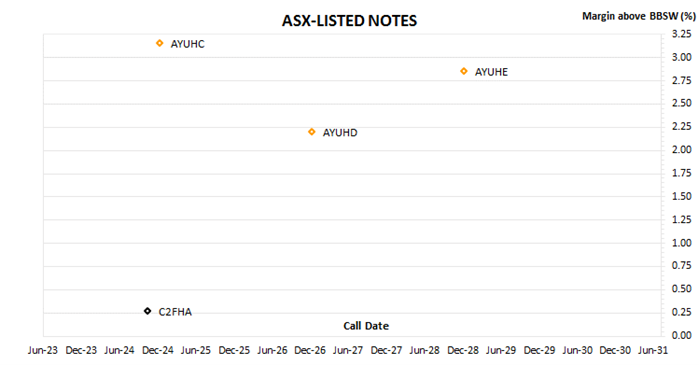Select the AYUHE data label
This screenshot has width=699, height=365.
pyautogui.click(x=491, y=72)
